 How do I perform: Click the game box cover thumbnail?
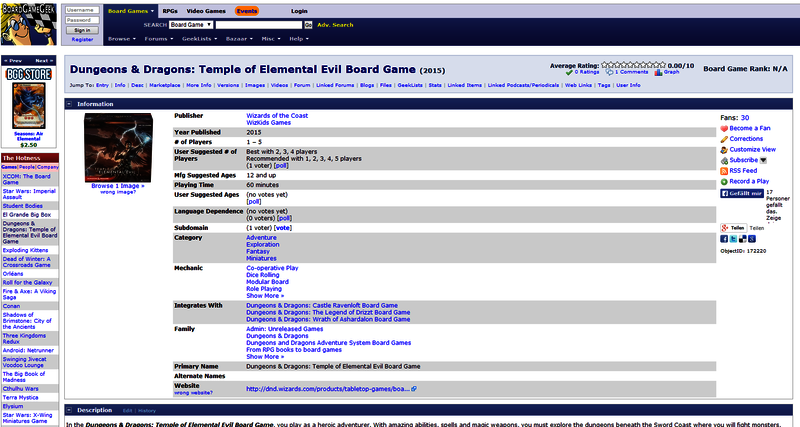click(118, 146)
